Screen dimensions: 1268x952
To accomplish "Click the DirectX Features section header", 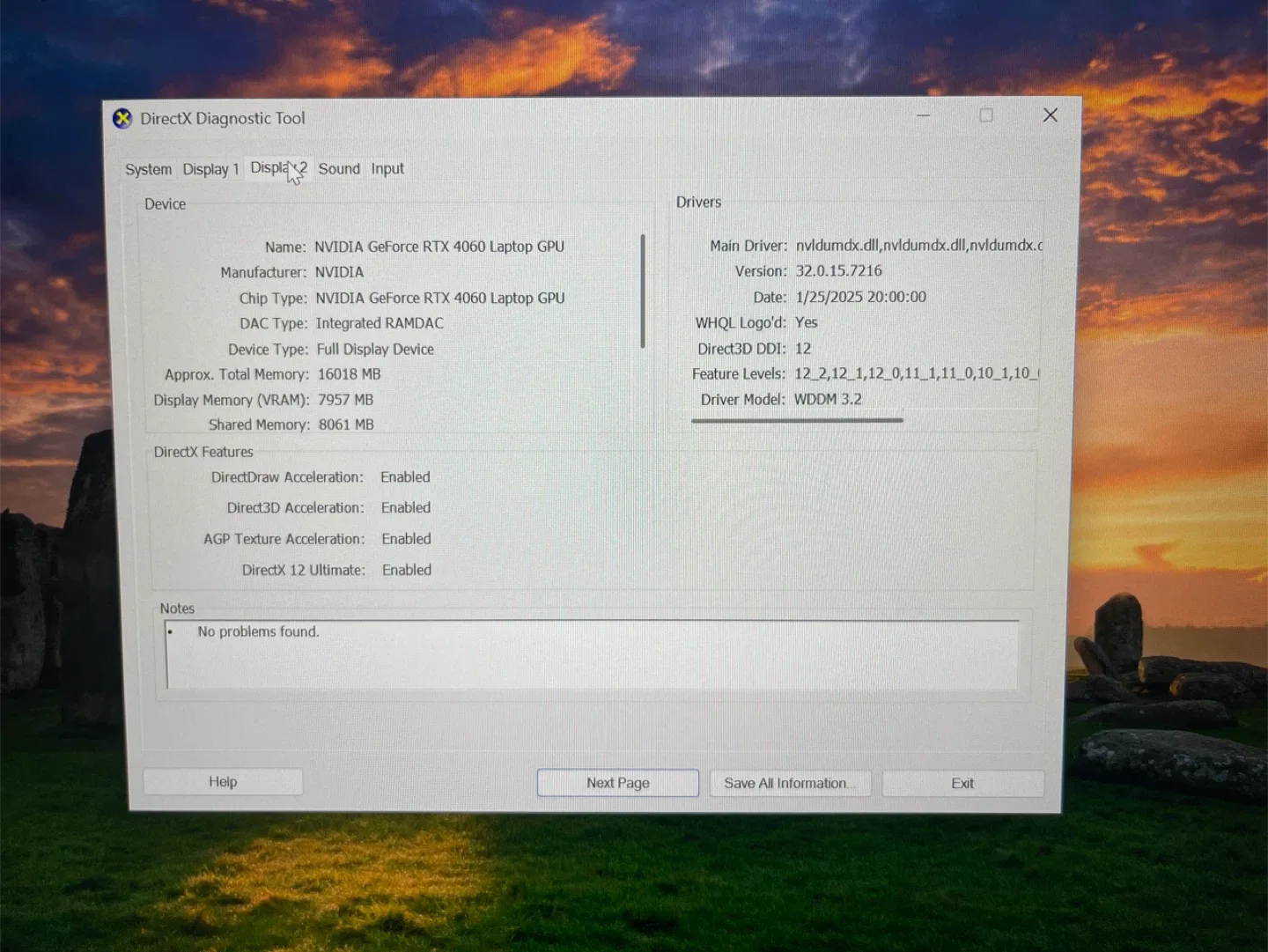I will point(203,452).
